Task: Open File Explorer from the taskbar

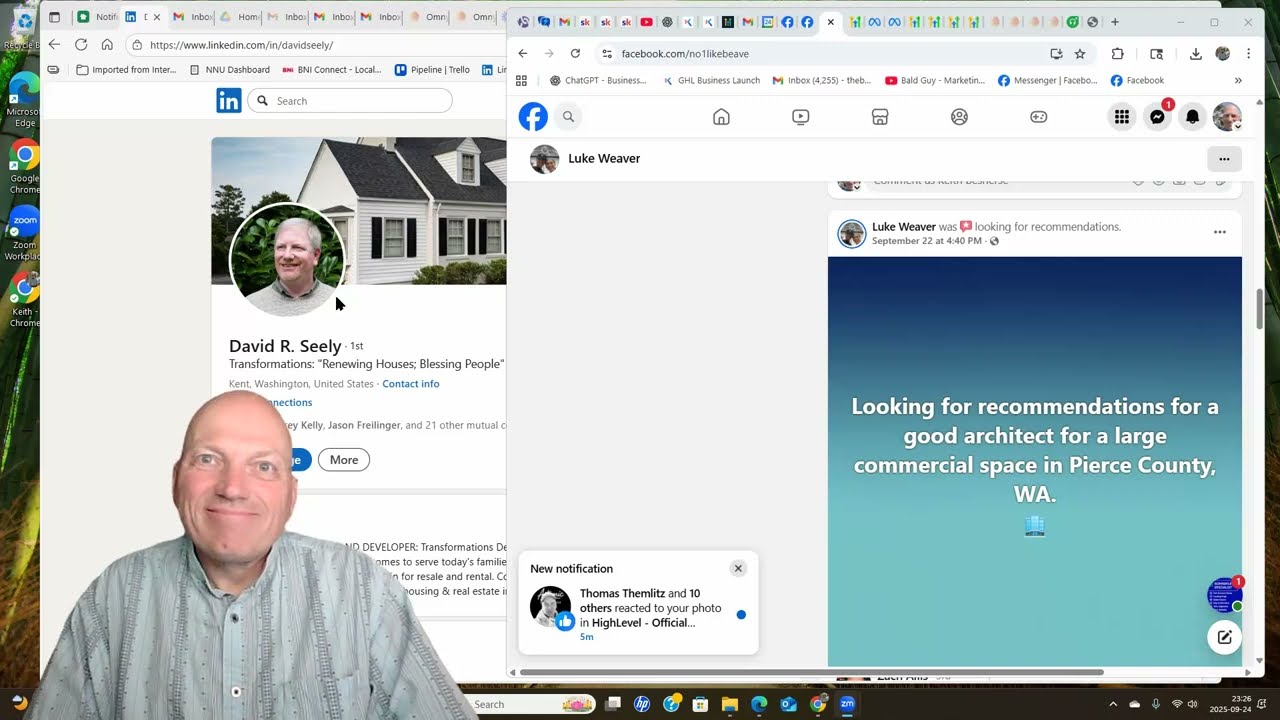Action: (729, 704)
